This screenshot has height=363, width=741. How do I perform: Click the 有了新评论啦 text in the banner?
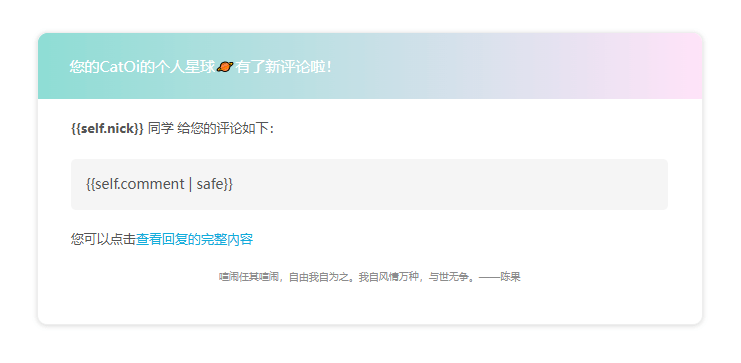point(283,67)
